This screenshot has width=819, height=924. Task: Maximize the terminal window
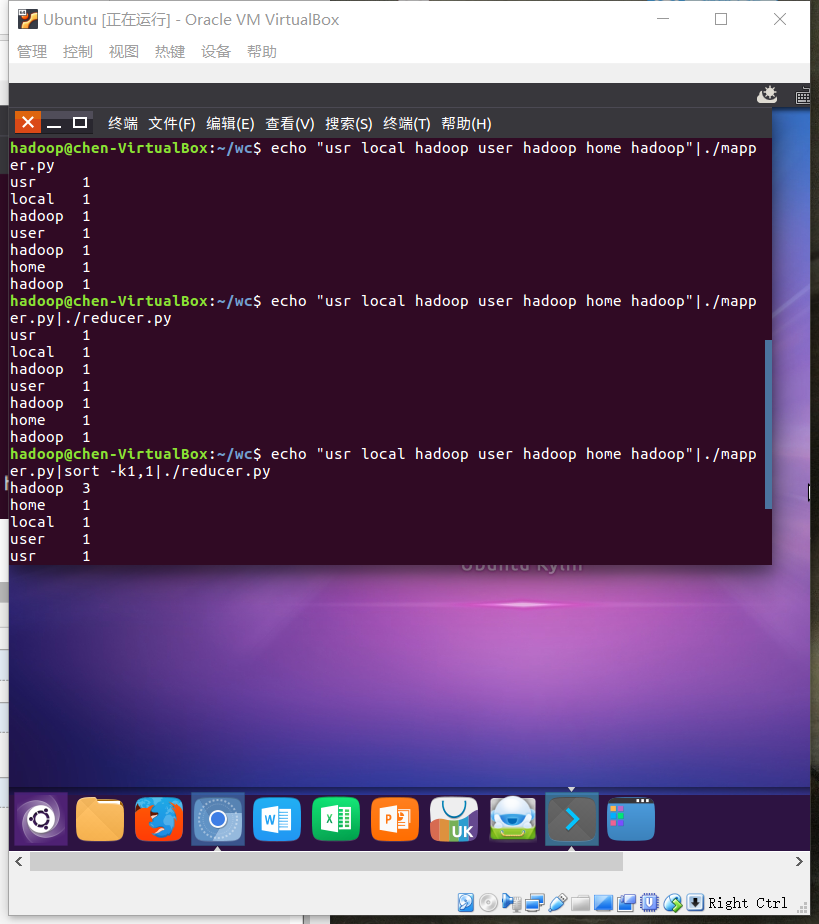(x=80, y=123)
